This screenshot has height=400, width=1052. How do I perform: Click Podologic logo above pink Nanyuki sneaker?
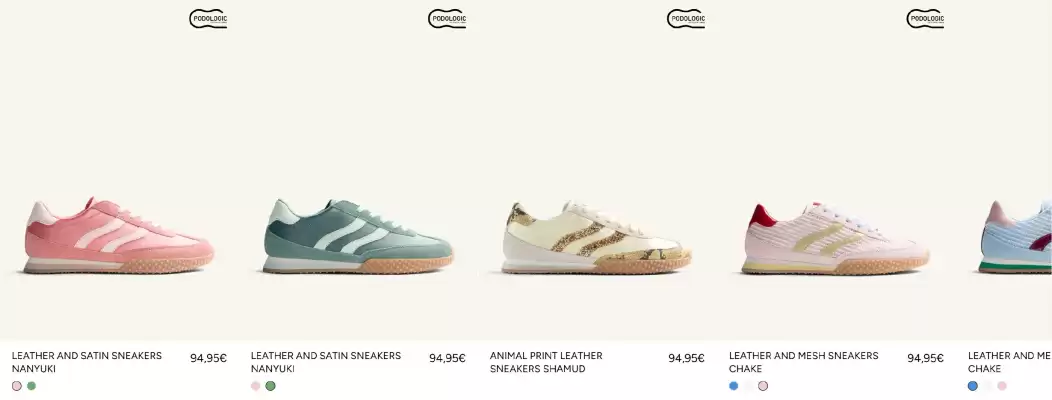coord(208,19)
